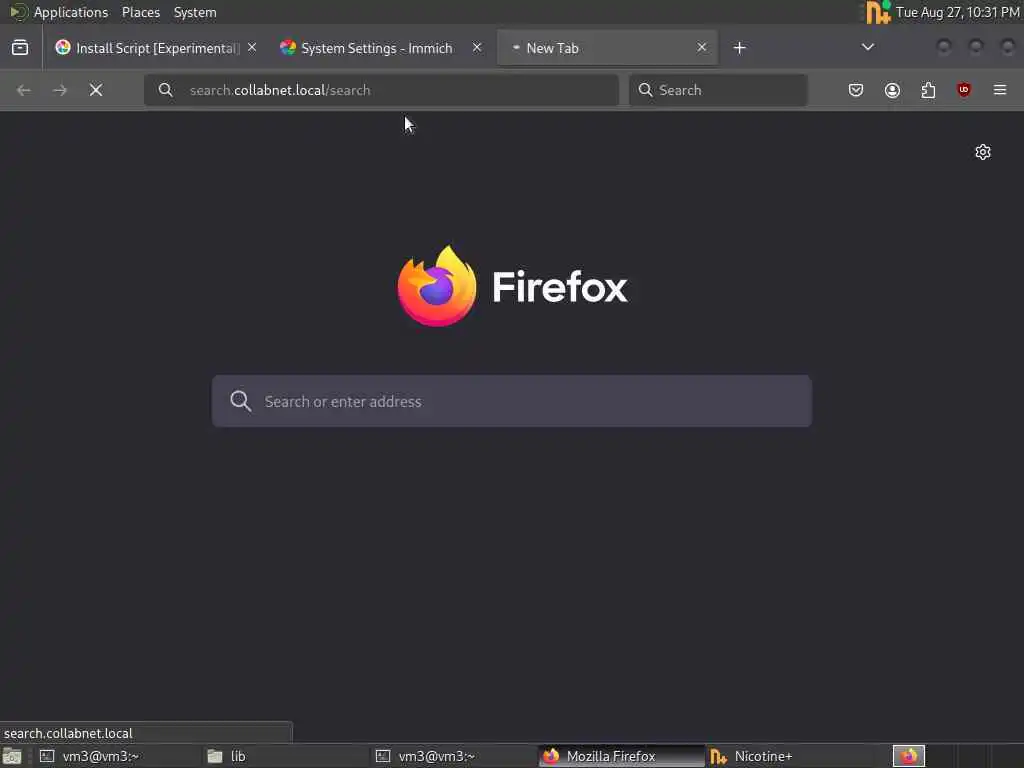Click the date and time clock
This screenshot has width=1024, height=768.
957,12
